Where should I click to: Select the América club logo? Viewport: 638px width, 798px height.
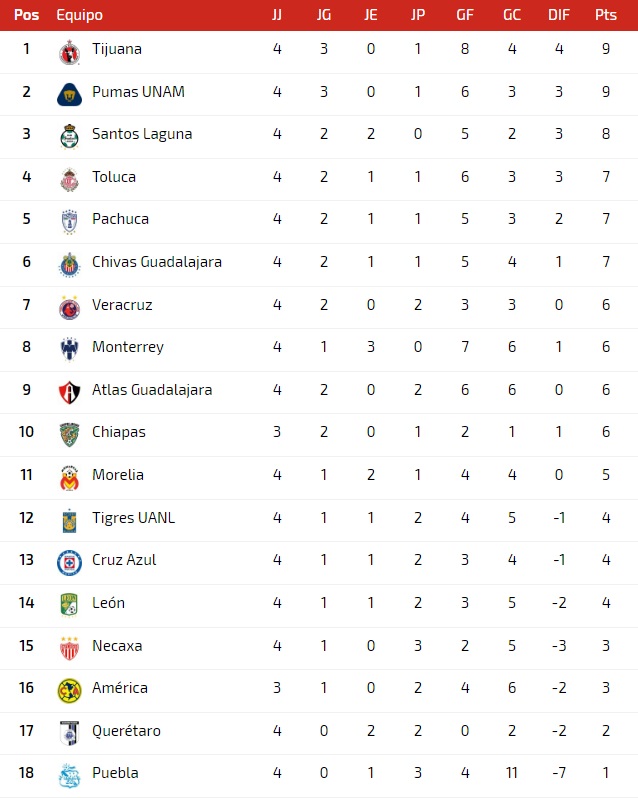tap(69, 691)
